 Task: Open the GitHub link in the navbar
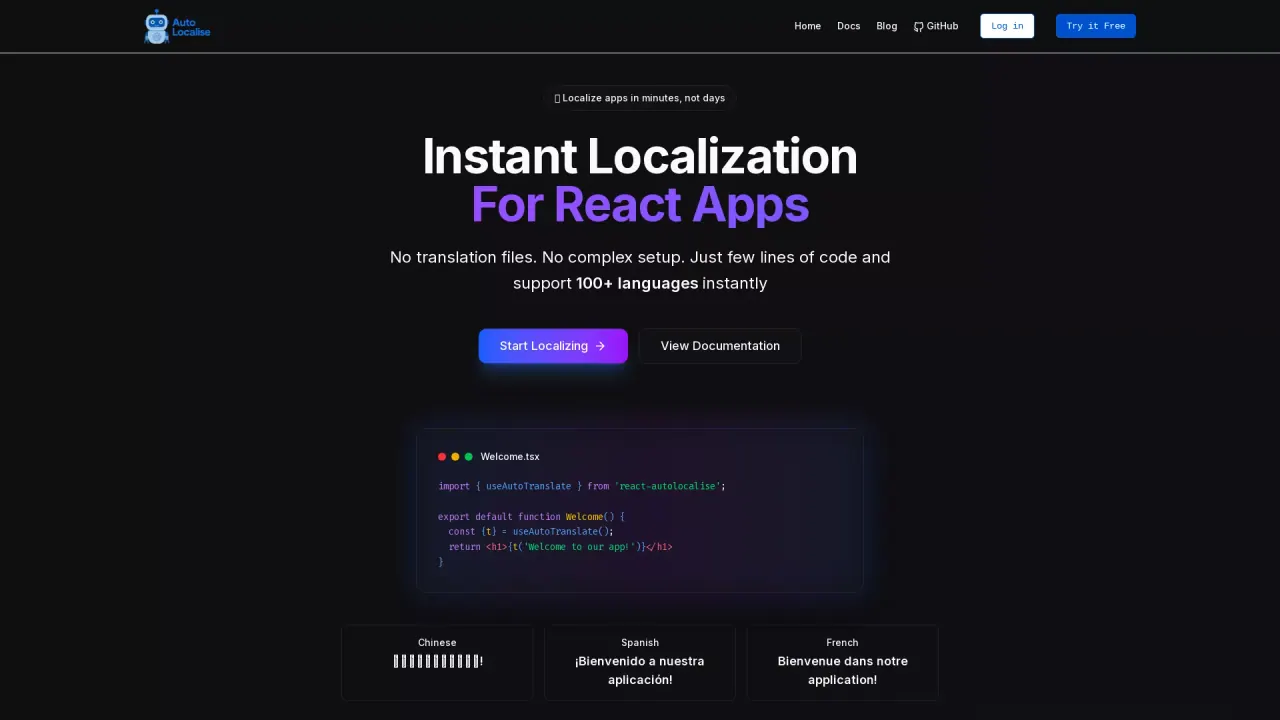pos(936,26)
